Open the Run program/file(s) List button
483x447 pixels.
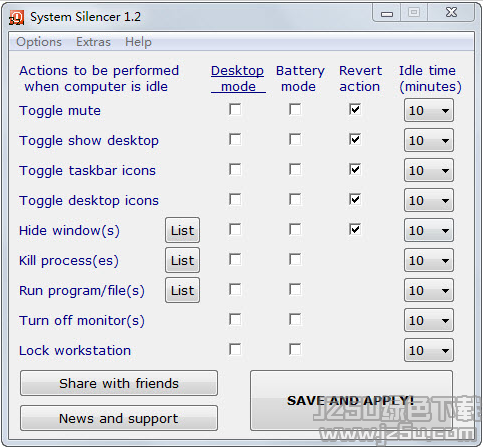click(182, 290)
